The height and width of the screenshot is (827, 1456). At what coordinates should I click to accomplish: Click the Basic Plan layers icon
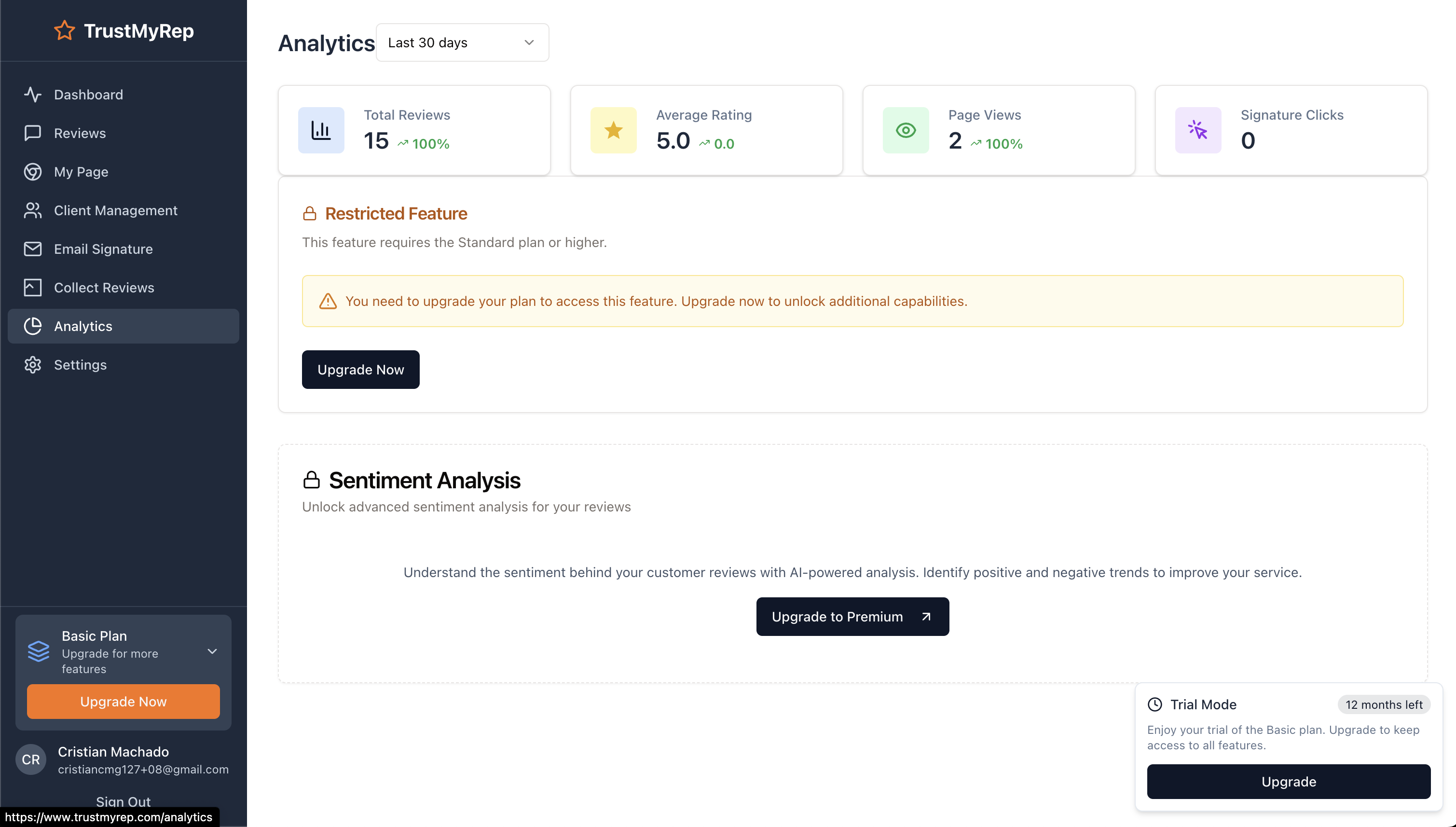39,651
